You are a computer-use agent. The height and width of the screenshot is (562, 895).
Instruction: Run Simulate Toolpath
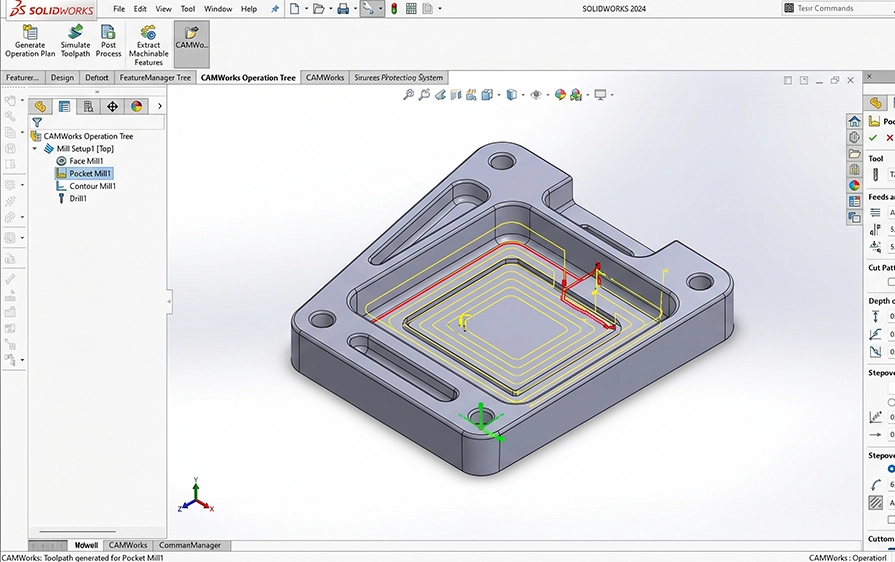pos(75,41)
